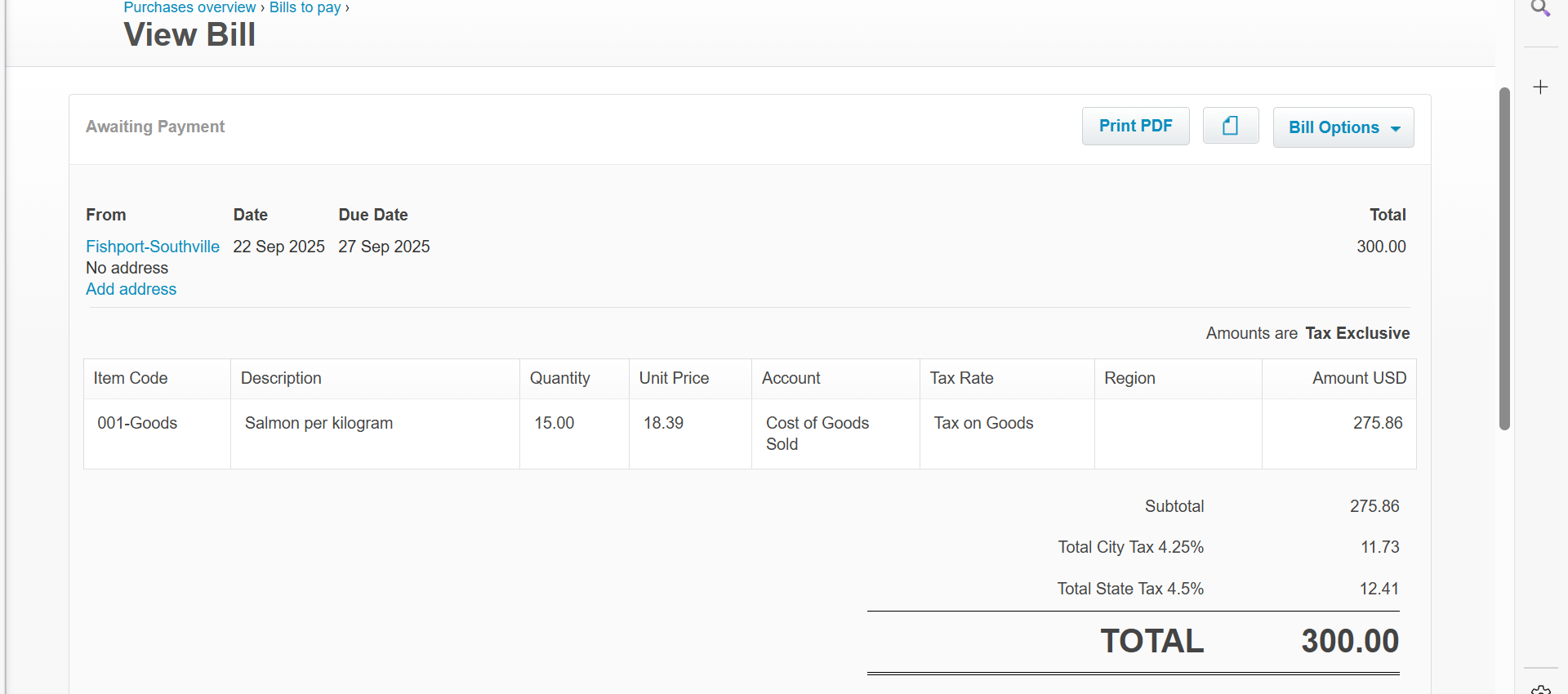The height and width of the screenshot is (694, 1568).
Task: Open the Fishport-Southville contact link
Action: click(153, 247)
